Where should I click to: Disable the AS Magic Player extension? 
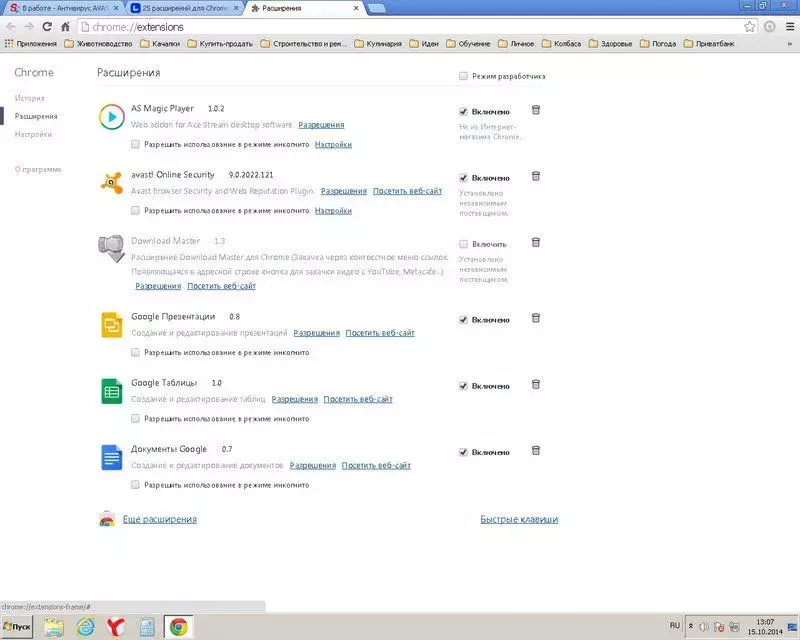tap(463, 111)
